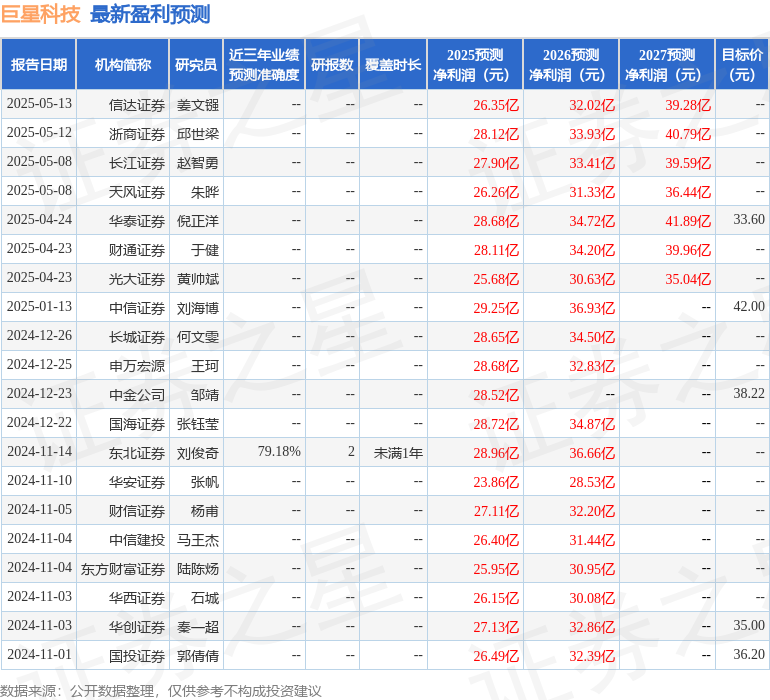Viewport: 770px width, 700px height.
Task: Click the 报告日期 column header
Action: click(x=39, y=65)
